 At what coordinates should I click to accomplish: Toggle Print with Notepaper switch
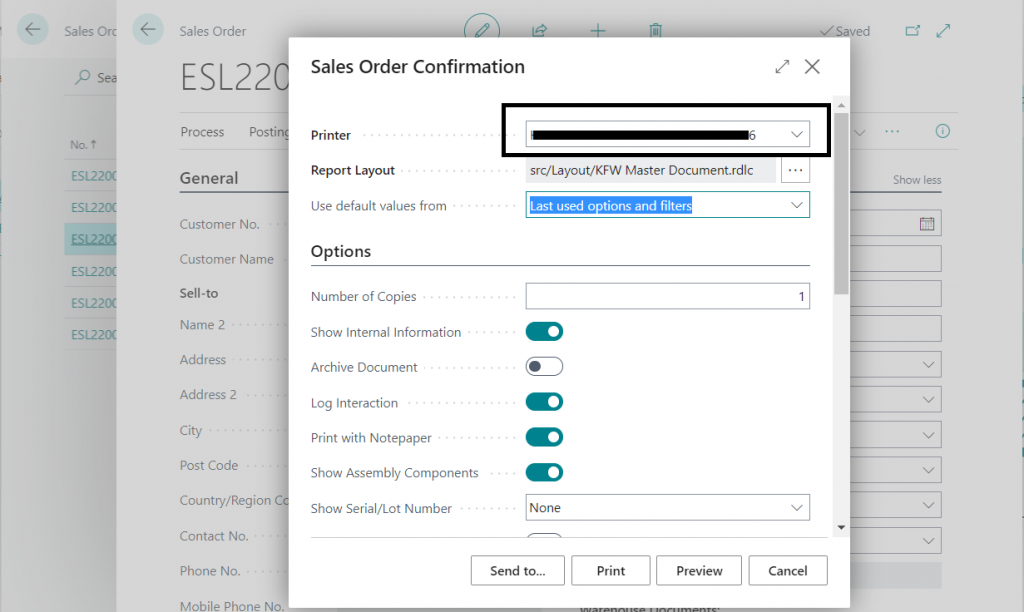pyautogui.click(x=544, y=437)
